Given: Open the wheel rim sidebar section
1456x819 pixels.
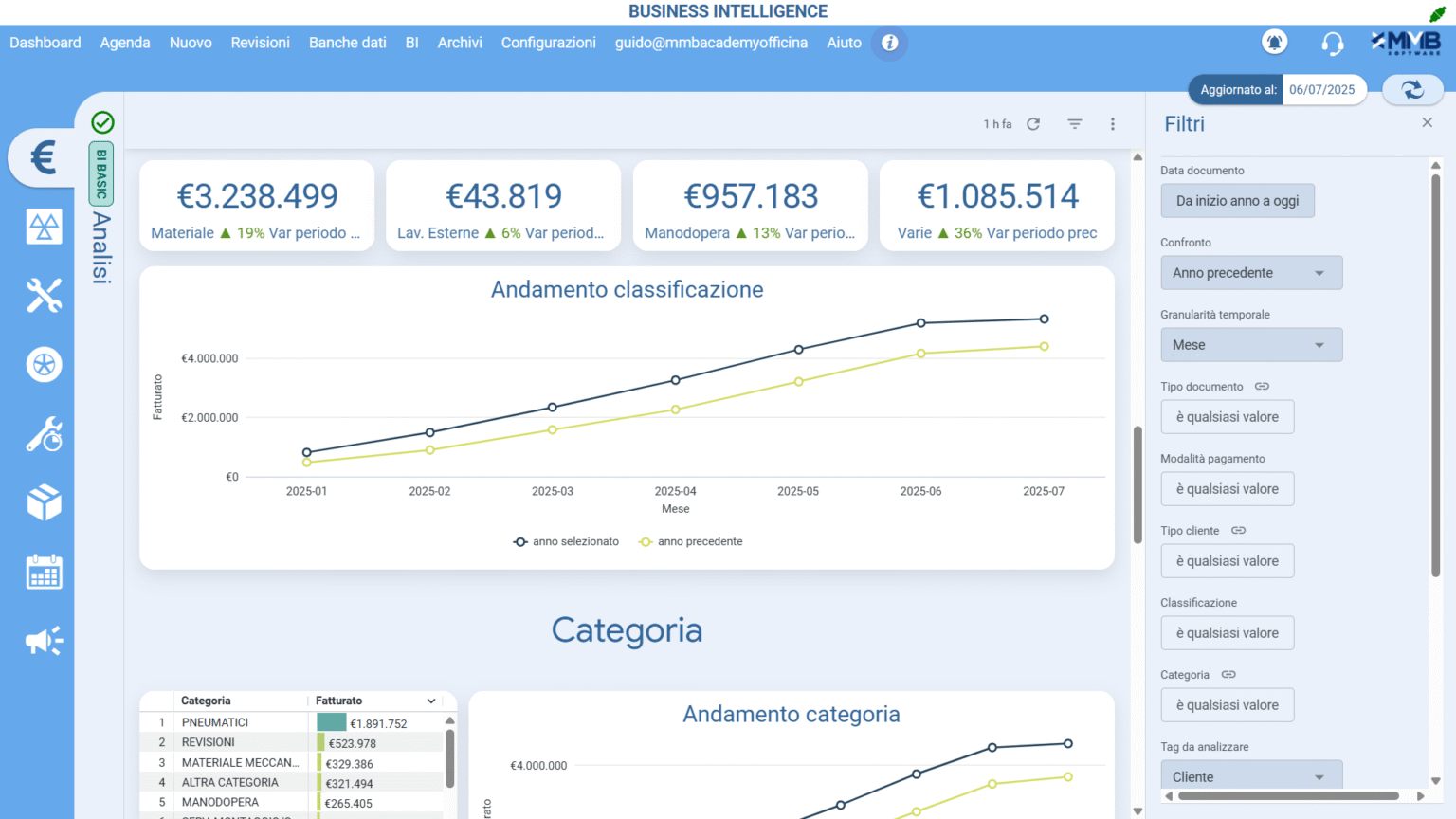Looking at the screenshot, I should (x=44, y=365).
